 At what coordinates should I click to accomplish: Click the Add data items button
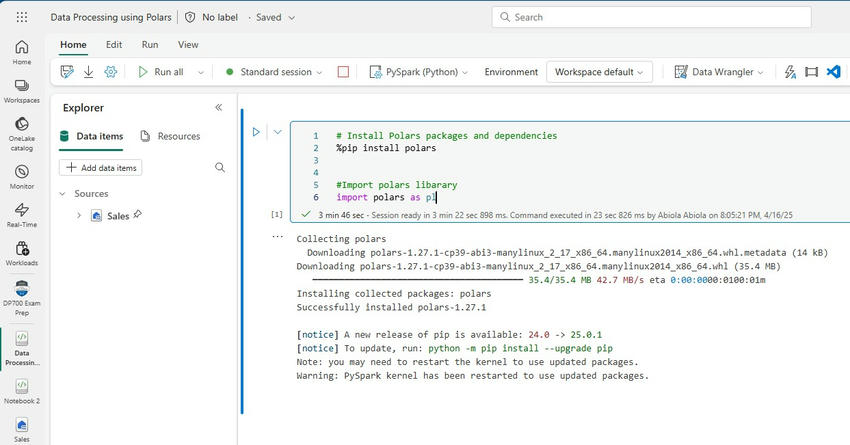(100, 168)
